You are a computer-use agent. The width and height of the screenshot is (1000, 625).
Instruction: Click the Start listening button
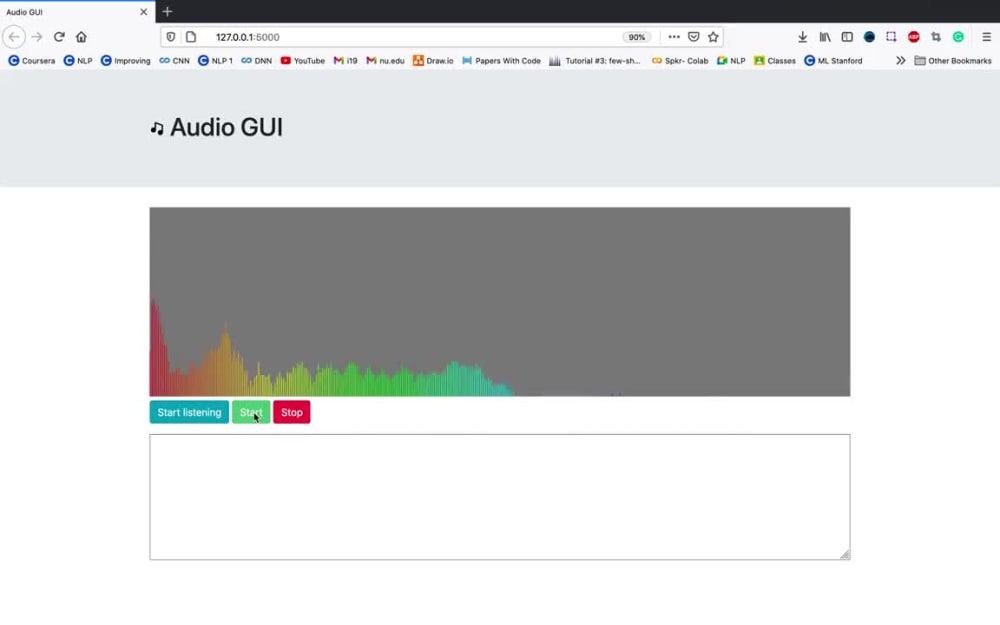[x=189, y=412]
